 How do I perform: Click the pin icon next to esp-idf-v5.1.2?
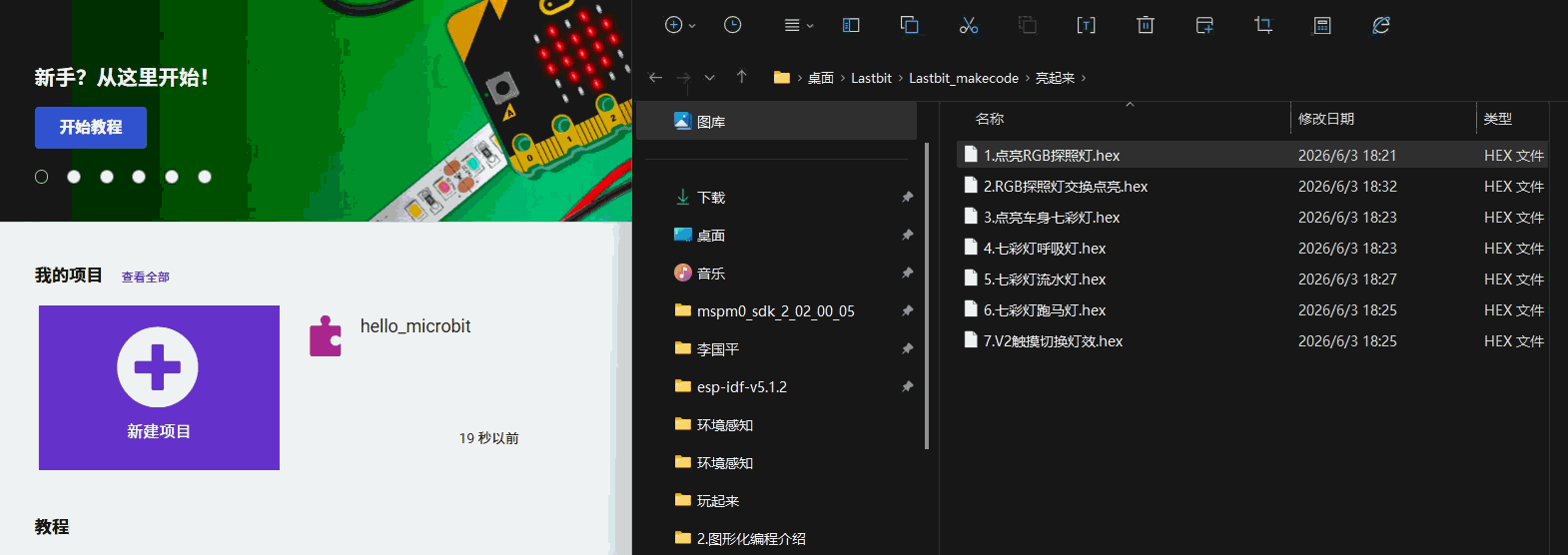(x=907, y=387)
